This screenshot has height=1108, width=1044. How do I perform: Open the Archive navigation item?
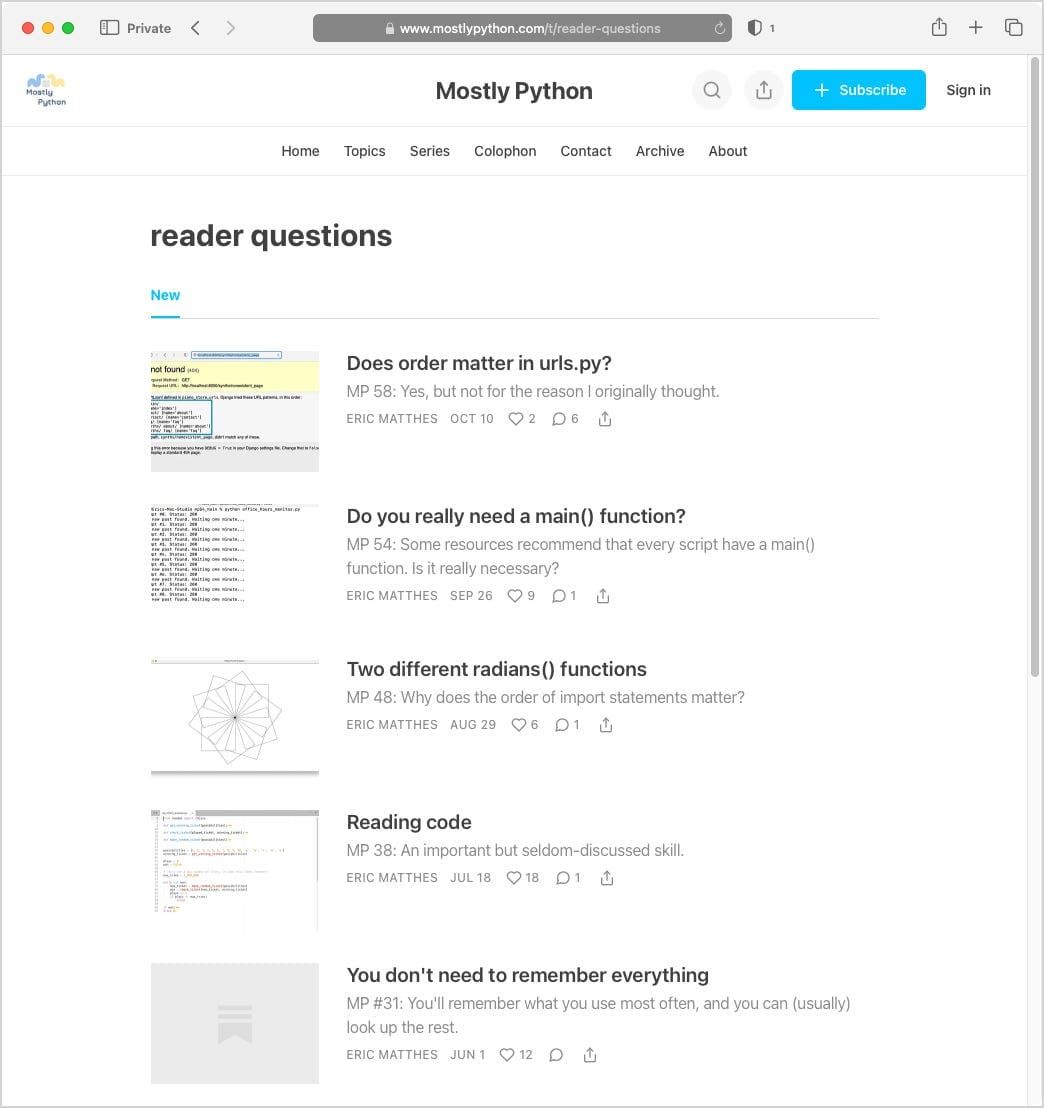coord(659,151)
